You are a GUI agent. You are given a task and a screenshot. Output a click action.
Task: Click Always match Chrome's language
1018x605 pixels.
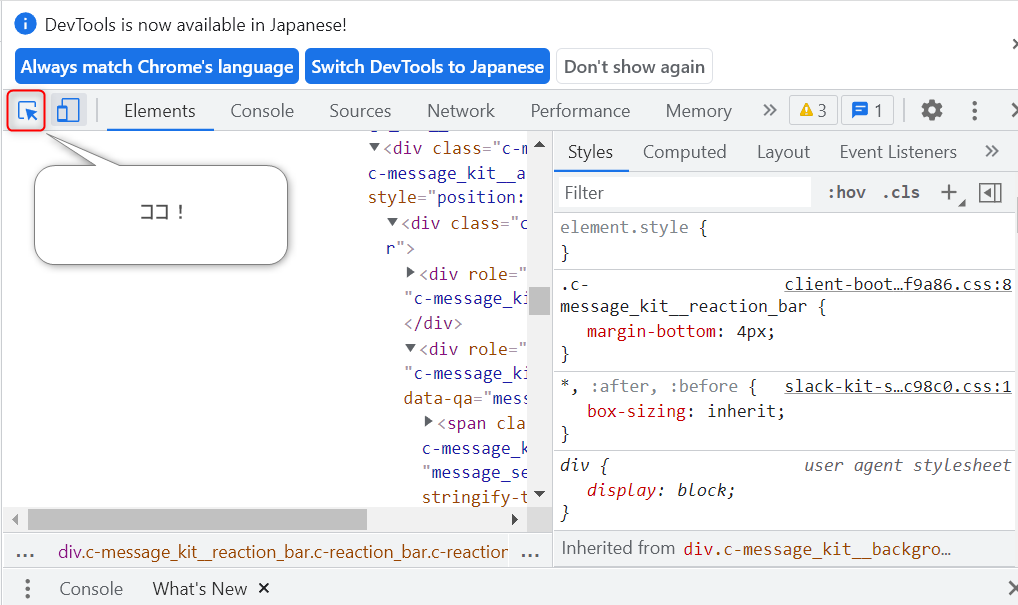click(156, 66)
